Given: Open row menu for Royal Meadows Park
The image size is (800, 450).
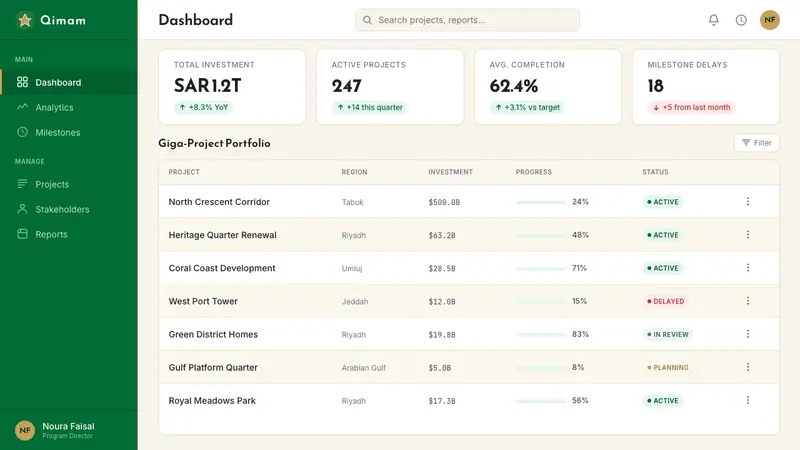Looking at the screenshot, I should coord(748,401).
